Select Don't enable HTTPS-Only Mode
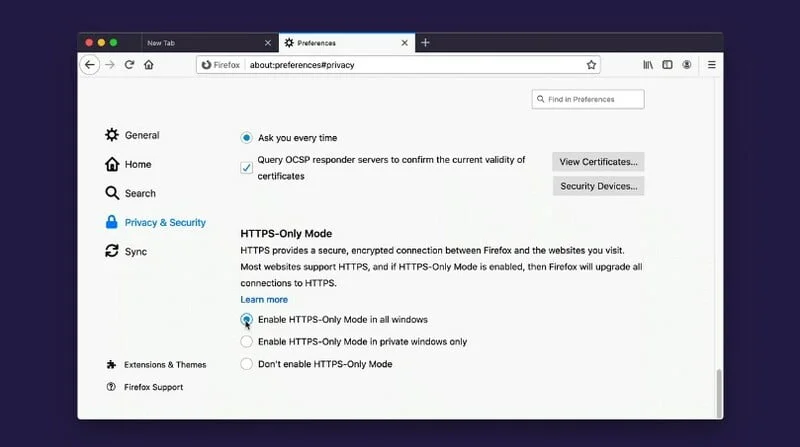The image size is (800, 447). click(246, 364)
